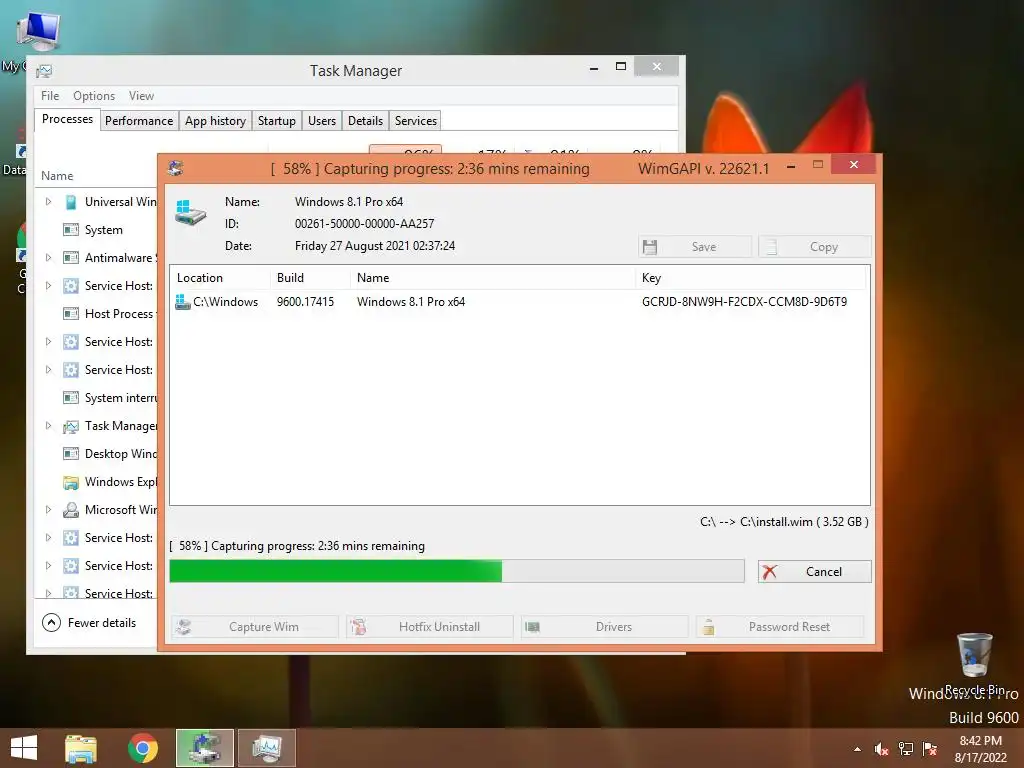Click the red X icon on Cancel button
The width and height of the screenshot is (1024, 768).
coord(769,571)
